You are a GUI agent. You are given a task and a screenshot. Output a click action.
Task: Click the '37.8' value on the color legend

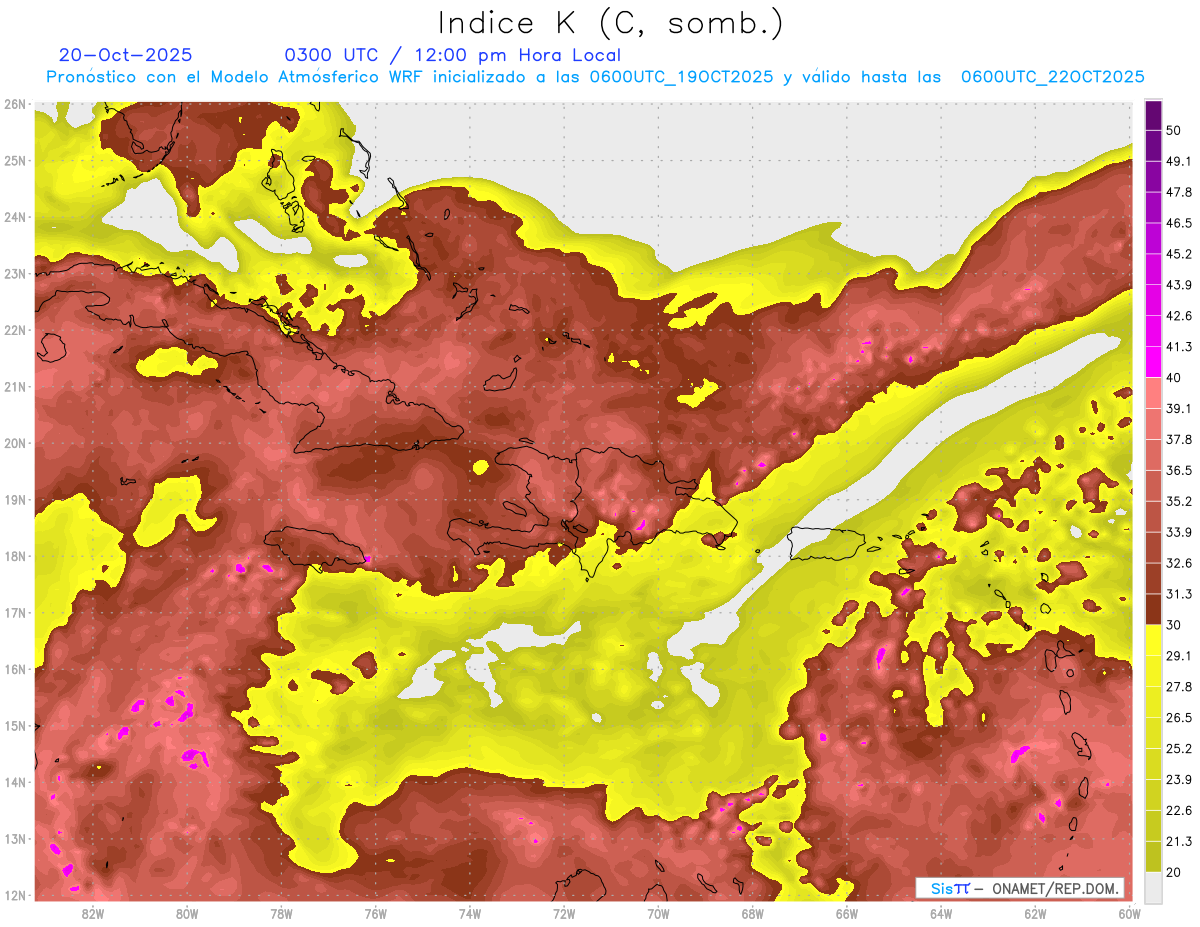coord(1179,439)
